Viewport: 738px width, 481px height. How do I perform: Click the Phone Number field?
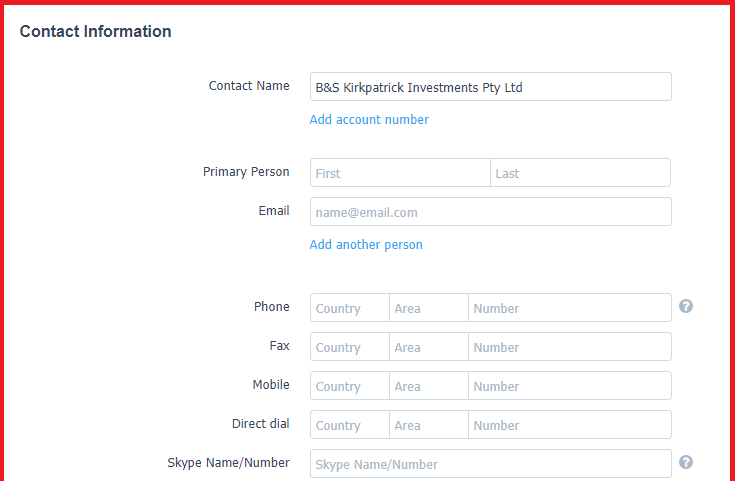coord(570,308)
